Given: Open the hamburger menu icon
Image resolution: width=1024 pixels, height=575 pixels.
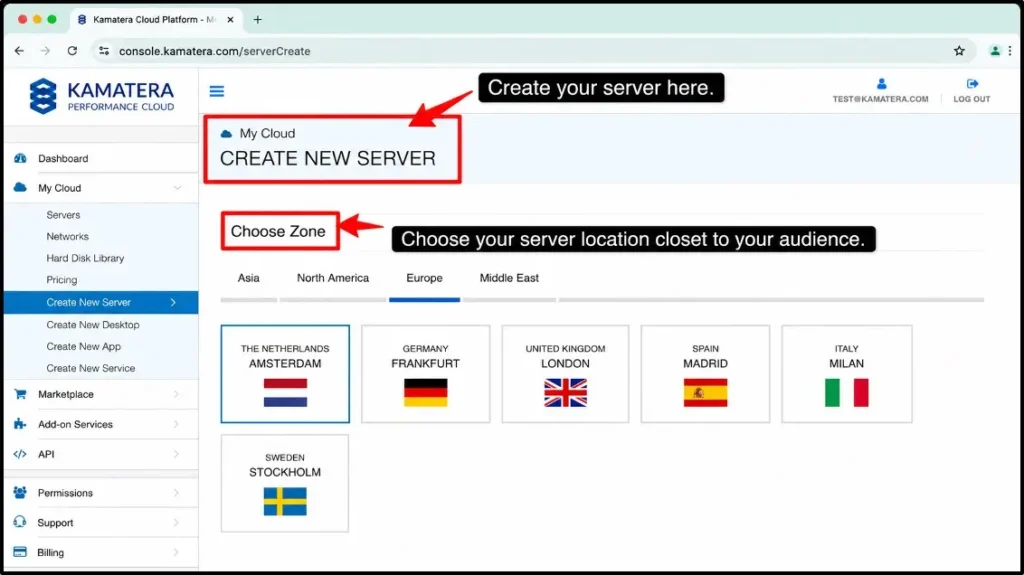Looking at the screenshot, I should pyautogui.click(x=217, y=91).
